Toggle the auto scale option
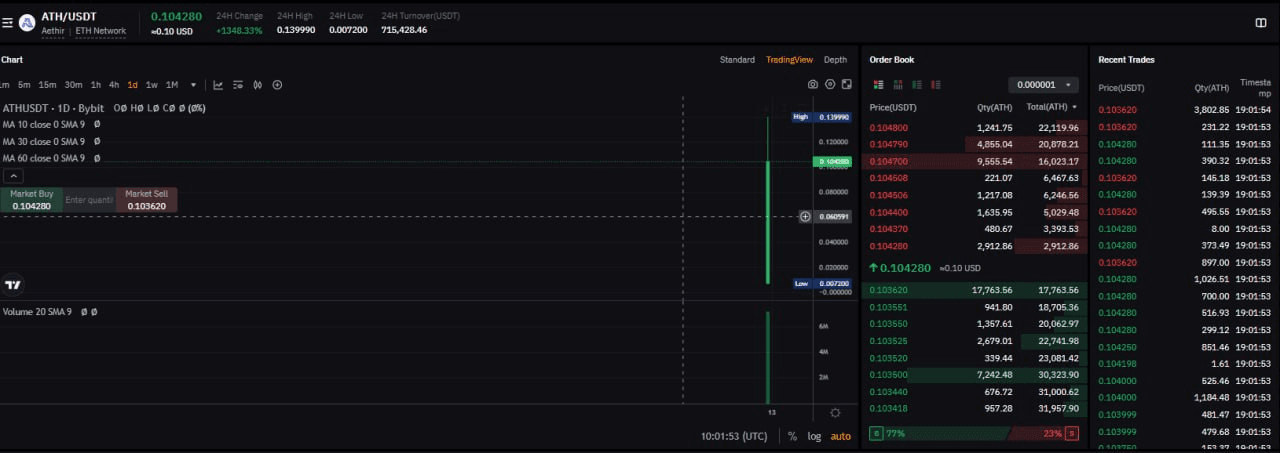Image resolution: width=1280 pixels, height=453 pixels. [x=841, y=436]
